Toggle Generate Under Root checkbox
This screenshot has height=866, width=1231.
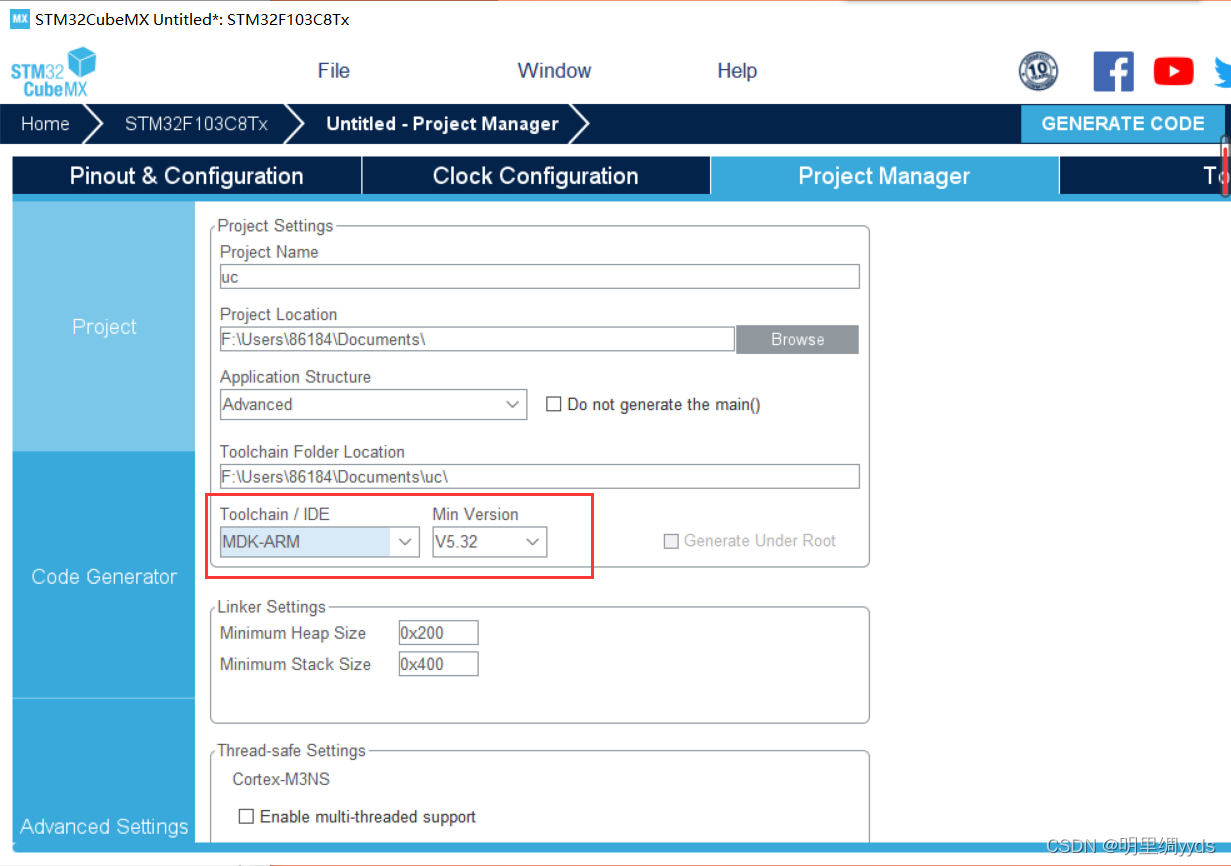pos(671,541)
